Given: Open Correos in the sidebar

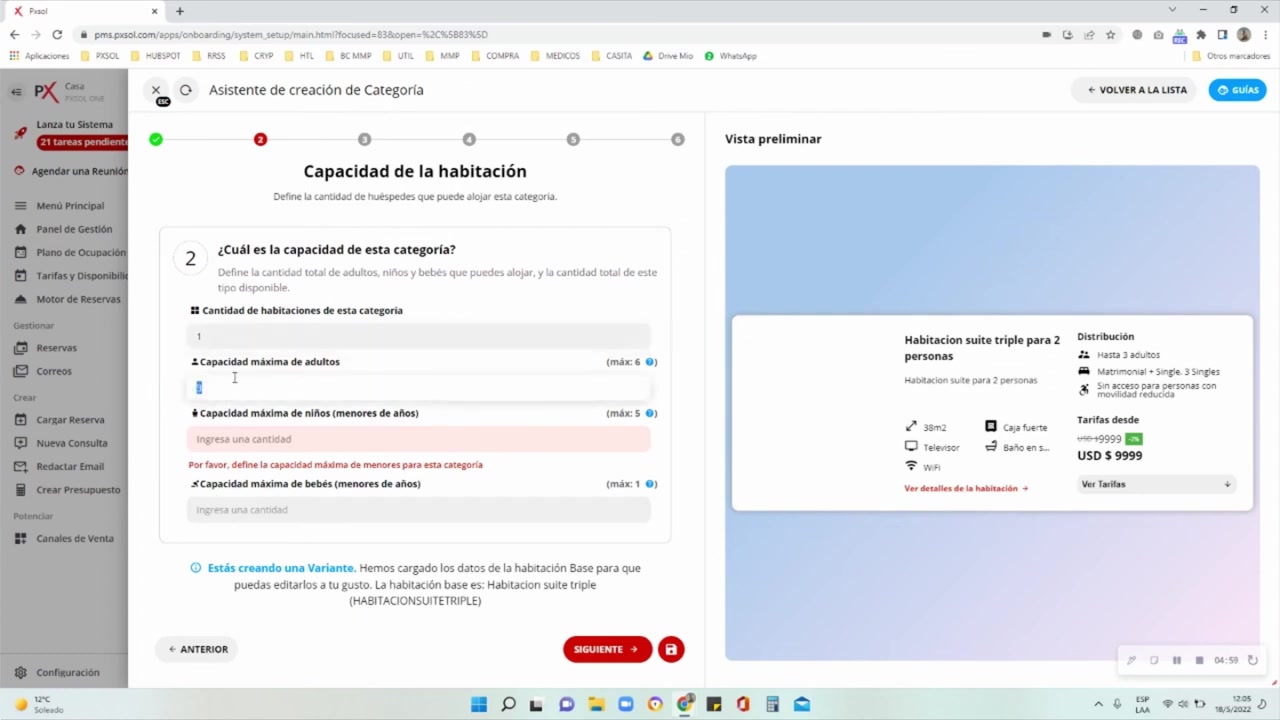Looking at the screenshot, I should [53, 370].
